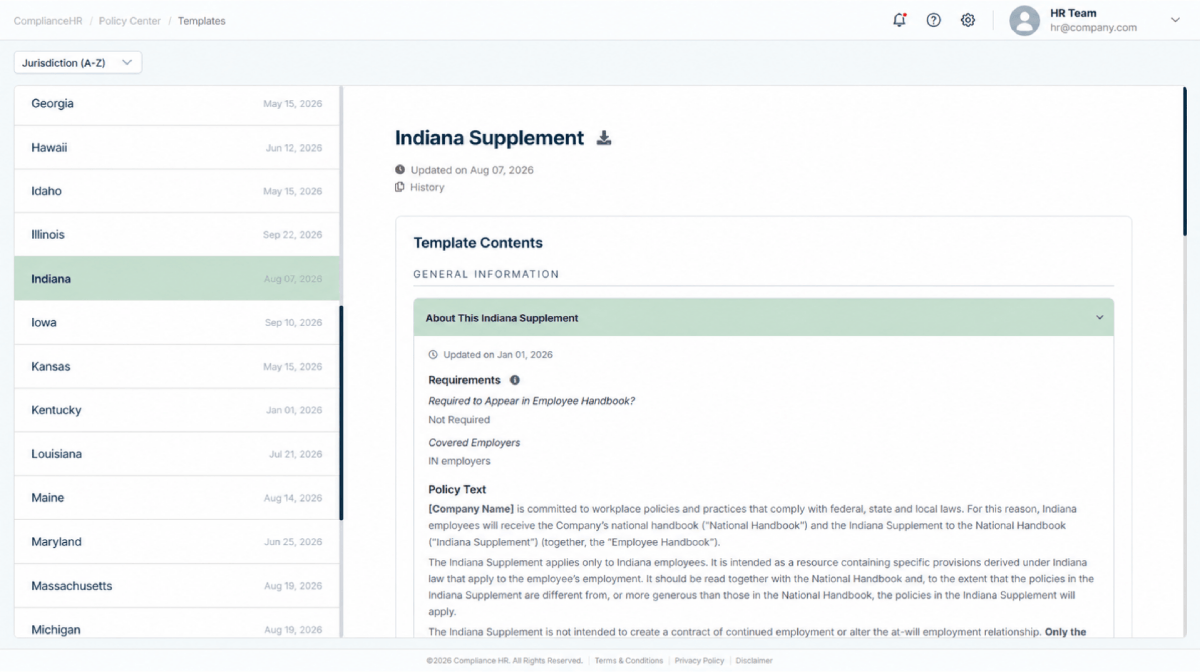Go to Policy Center breadcrumb
Image resolution: width=1200 pixels, height=672 pixels.
coord(130,21)
